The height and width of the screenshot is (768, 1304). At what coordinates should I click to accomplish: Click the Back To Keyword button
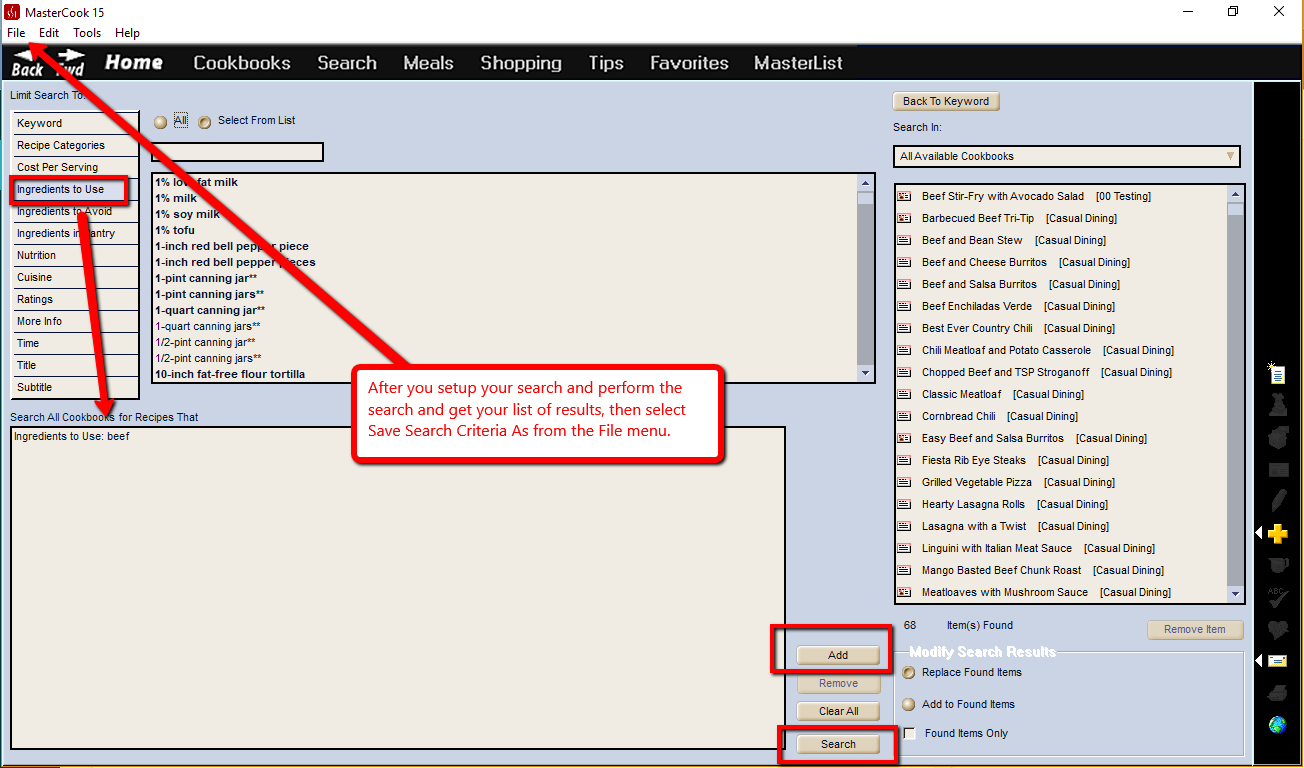(946, 101)
